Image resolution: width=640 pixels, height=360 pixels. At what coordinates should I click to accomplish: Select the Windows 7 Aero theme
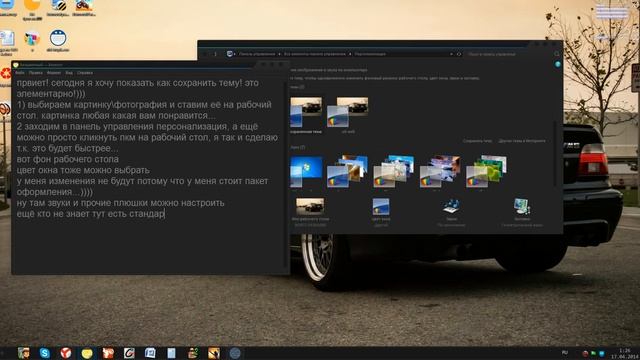pyautogui.click(x=306, y=171)
